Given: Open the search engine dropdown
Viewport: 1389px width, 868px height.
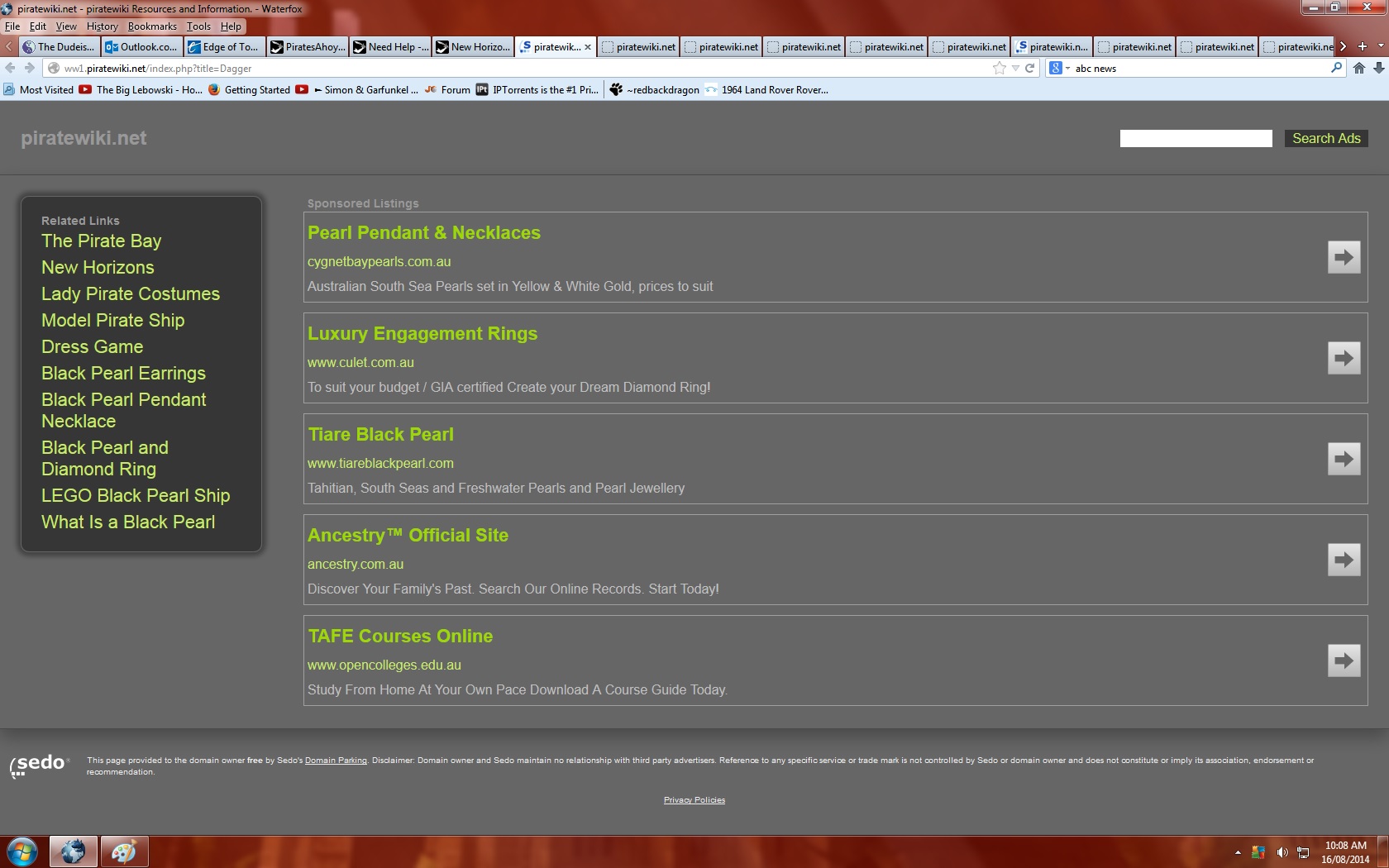Looking at the screenshot, I should 1059,68.
